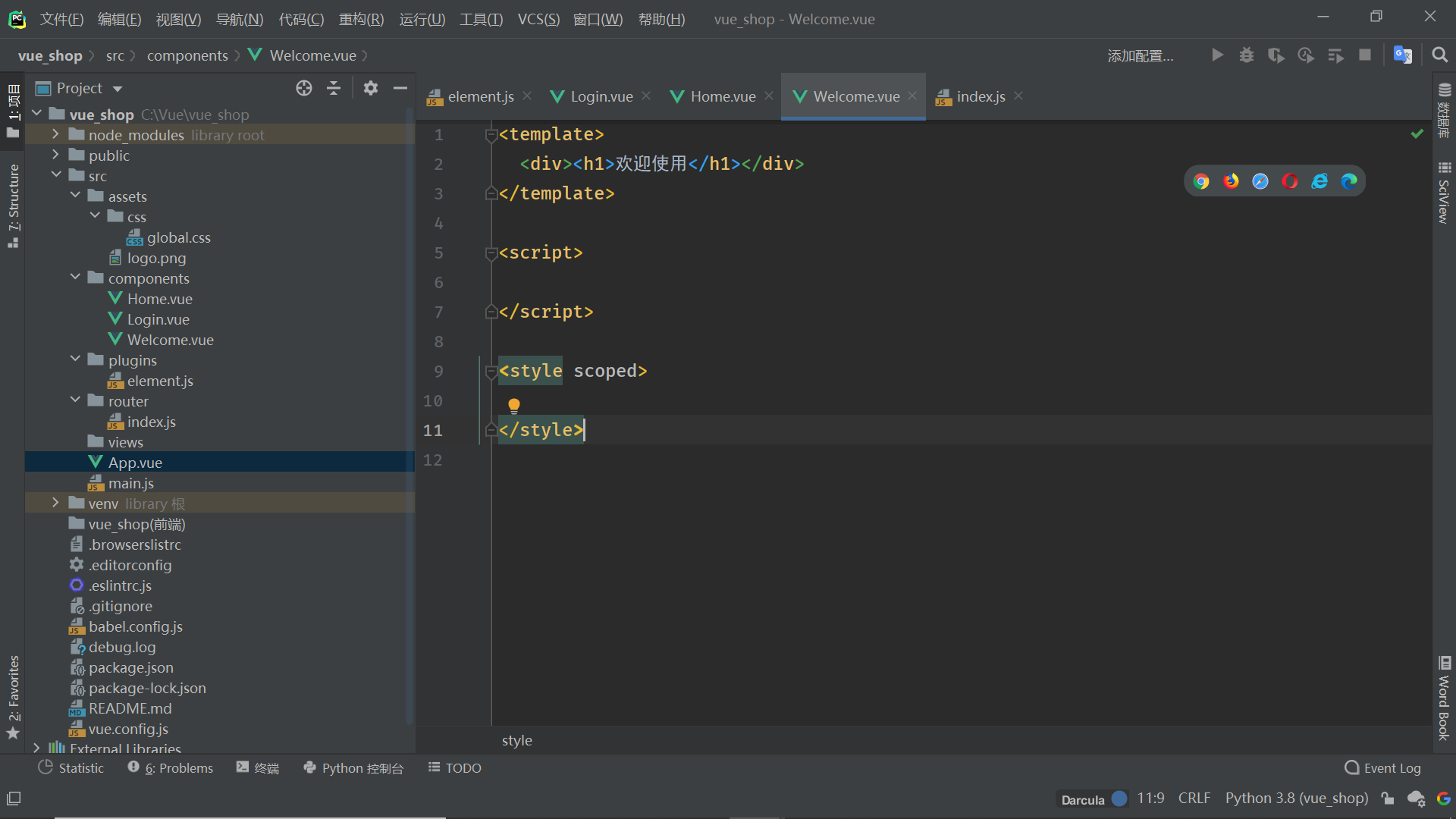
Task: Click the 添加配置 button
Action: [x=1141, y=56]
